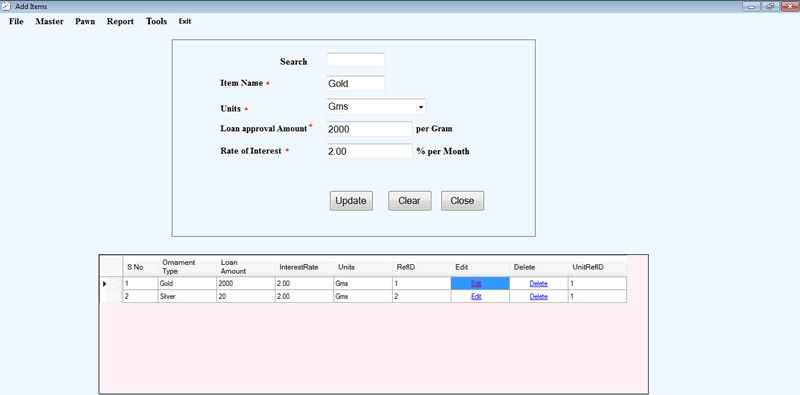Click the Loan Amount column header
Viewport: 800px width, 395px height.
[x=246, y=267]
